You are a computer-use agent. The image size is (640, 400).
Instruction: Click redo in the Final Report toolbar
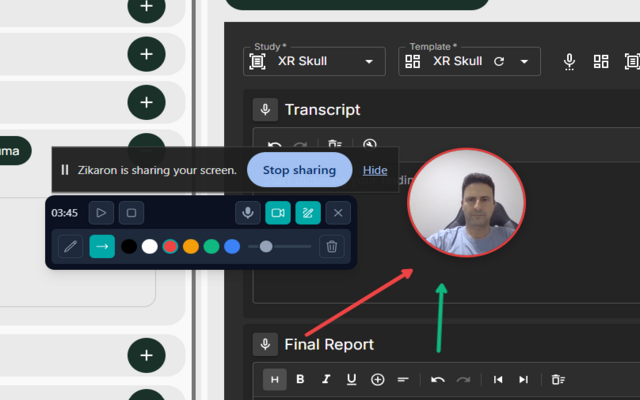click(x=463, y=380)
